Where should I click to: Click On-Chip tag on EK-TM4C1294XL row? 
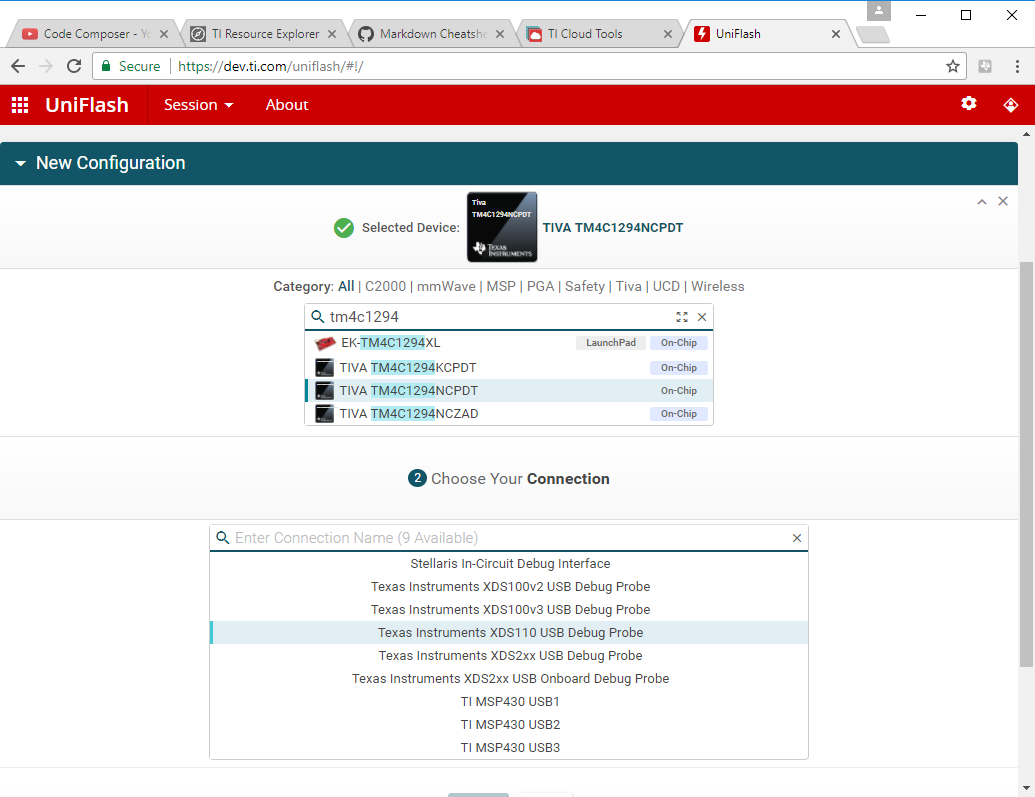pyautogui.click(x=679, y=343)
